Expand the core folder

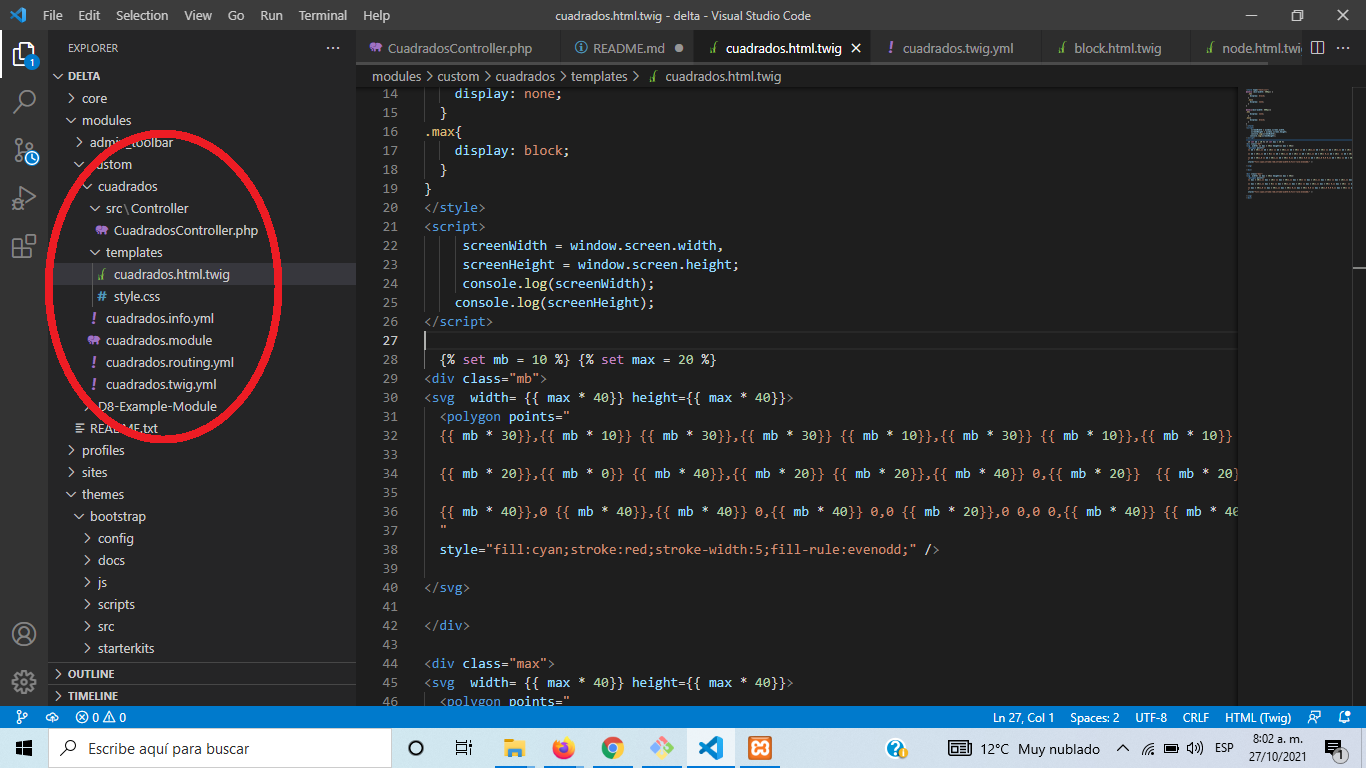202,98
